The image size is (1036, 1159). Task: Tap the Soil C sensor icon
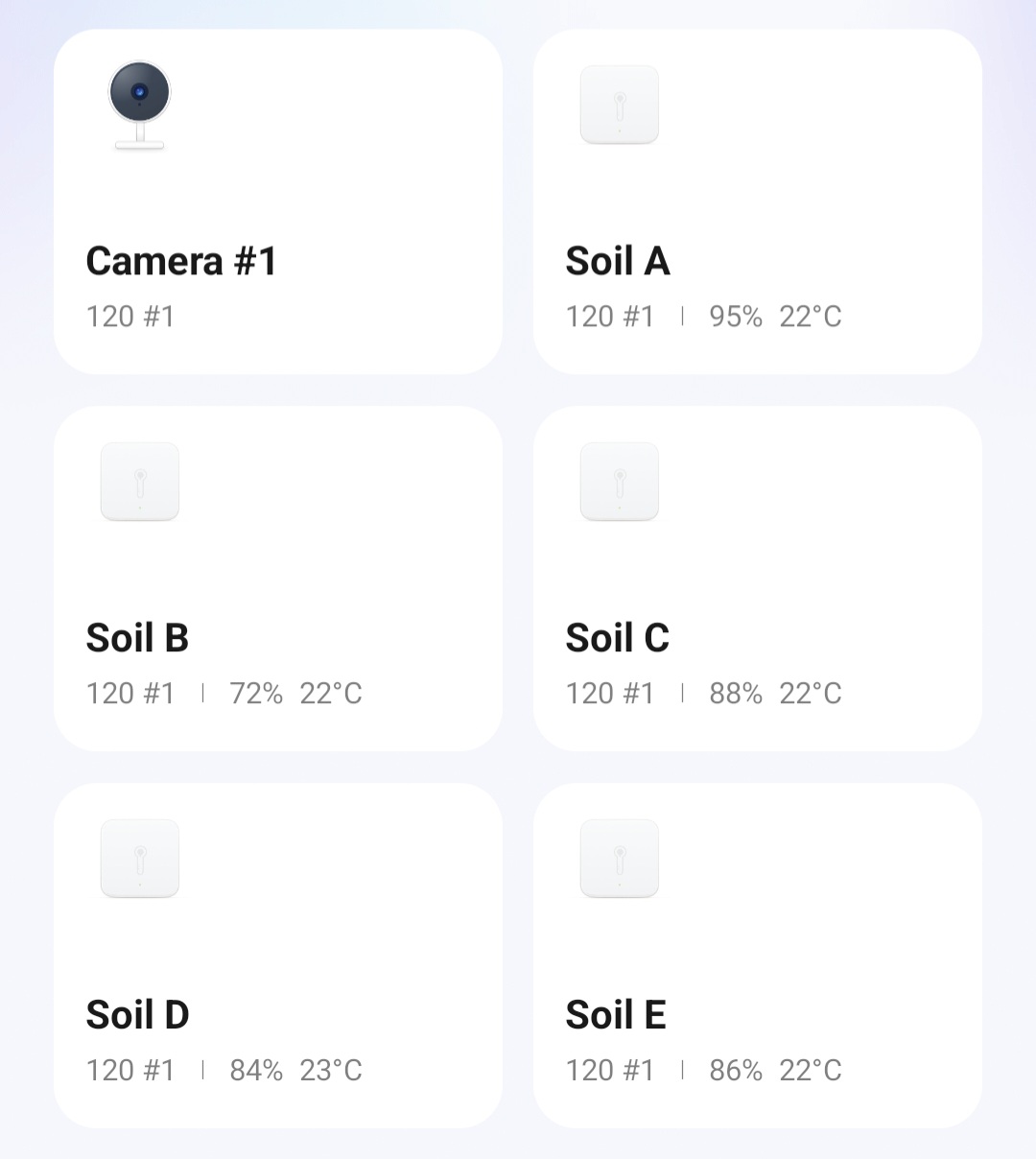pos(620,482)
